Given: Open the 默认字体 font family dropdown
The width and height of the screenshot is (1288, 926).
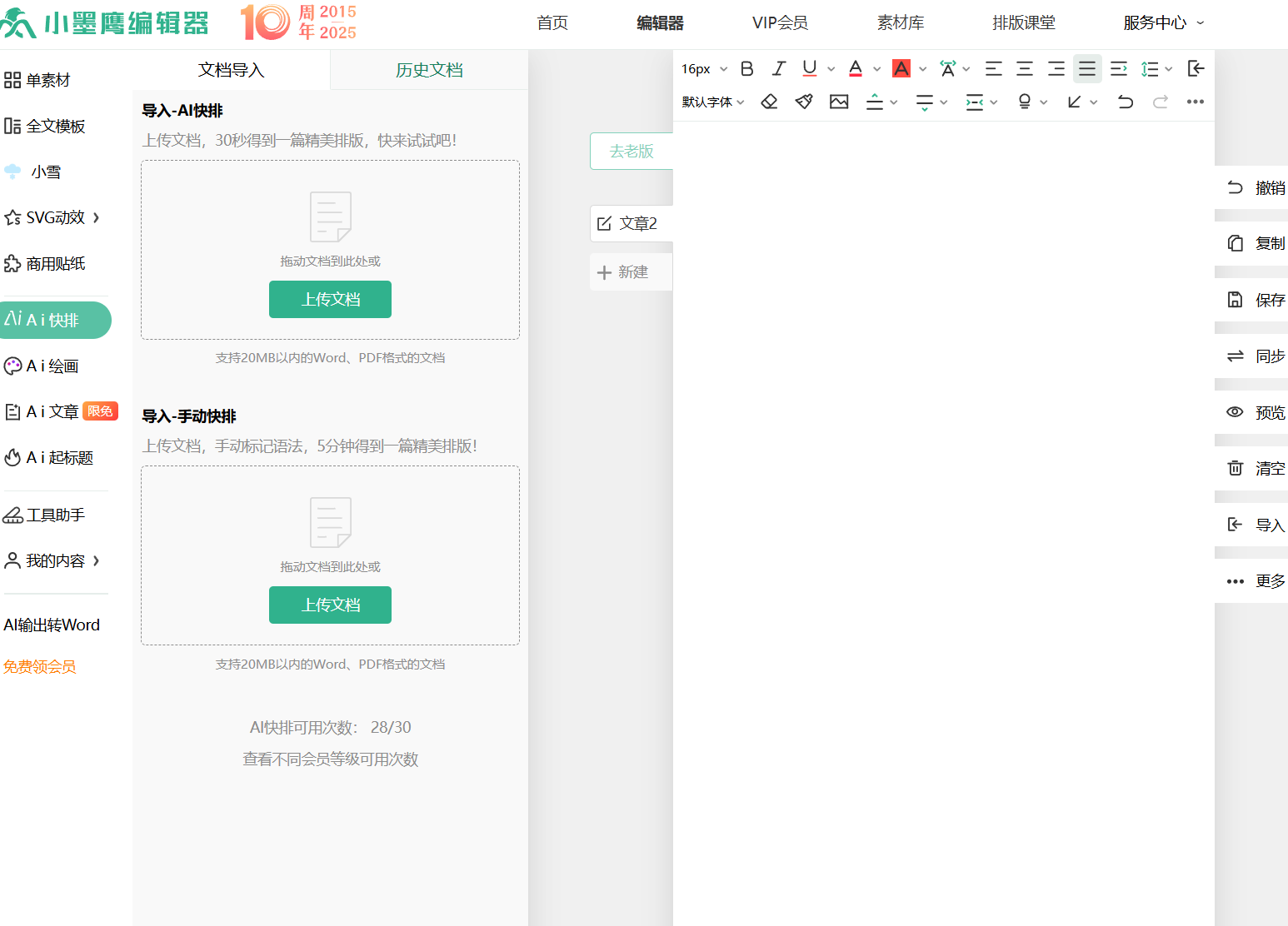Looking at the screenshot, I should coord(713,102).
